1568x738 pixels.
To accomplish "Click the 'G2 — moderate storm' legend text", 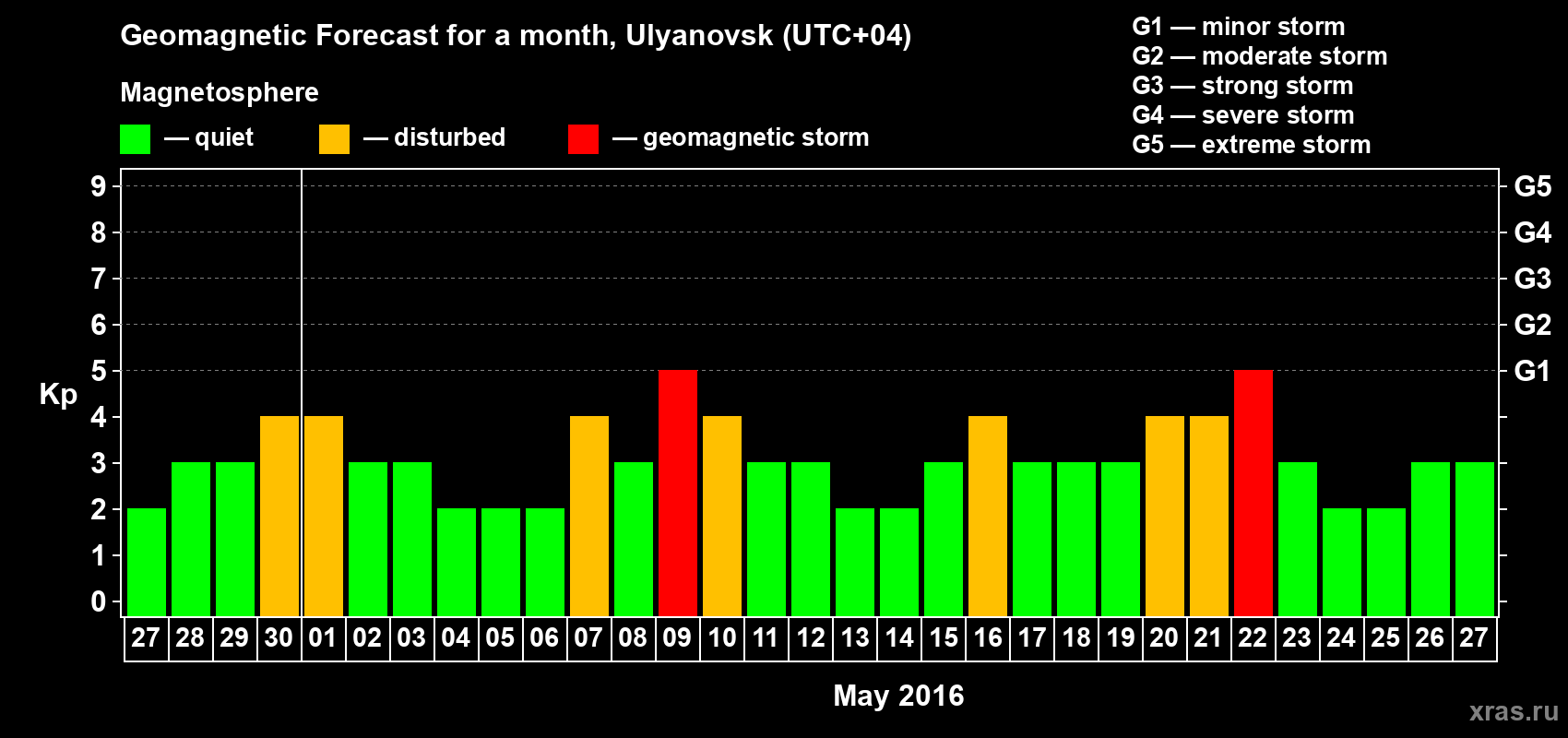I will 1259,56.
